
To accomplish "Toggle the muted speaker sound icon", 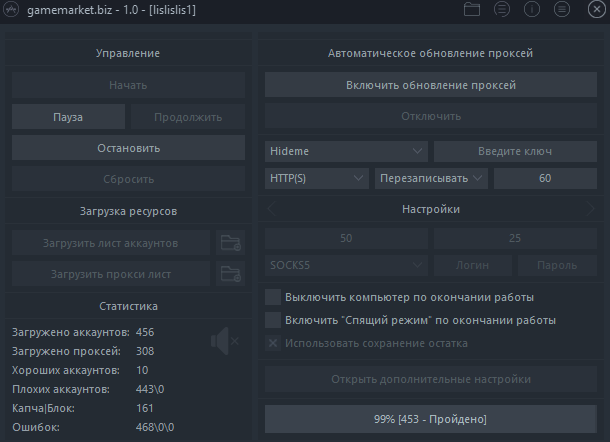I will (x=223, y=341).
